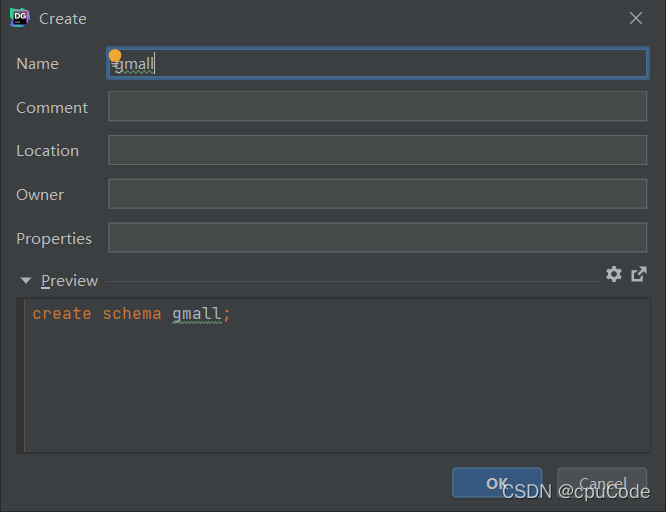
Task: Close the Create dialog with X
Action: [636, 18]
